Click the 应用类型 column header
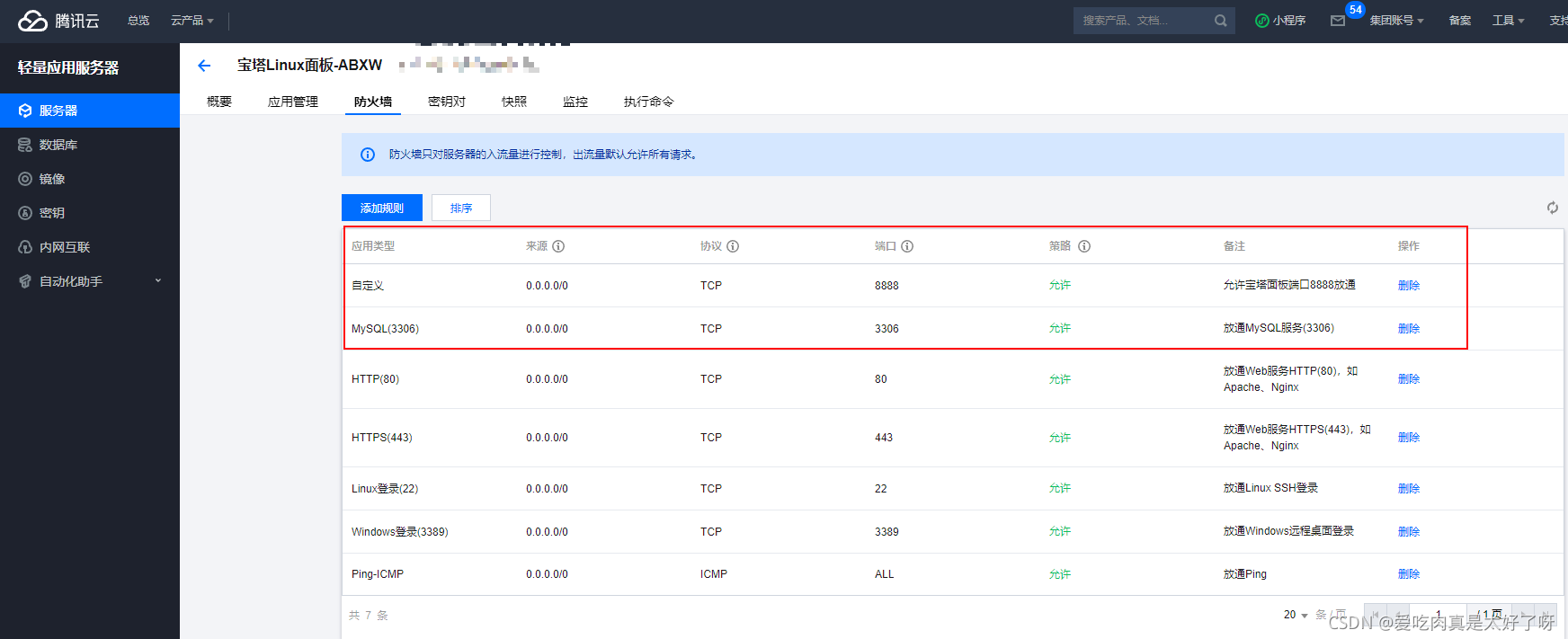 coord(373,246)
